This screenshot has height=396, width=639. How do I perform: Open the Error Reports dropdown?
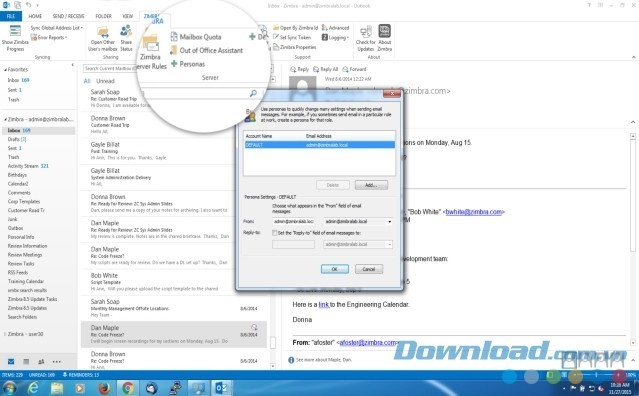pos(49,37)
